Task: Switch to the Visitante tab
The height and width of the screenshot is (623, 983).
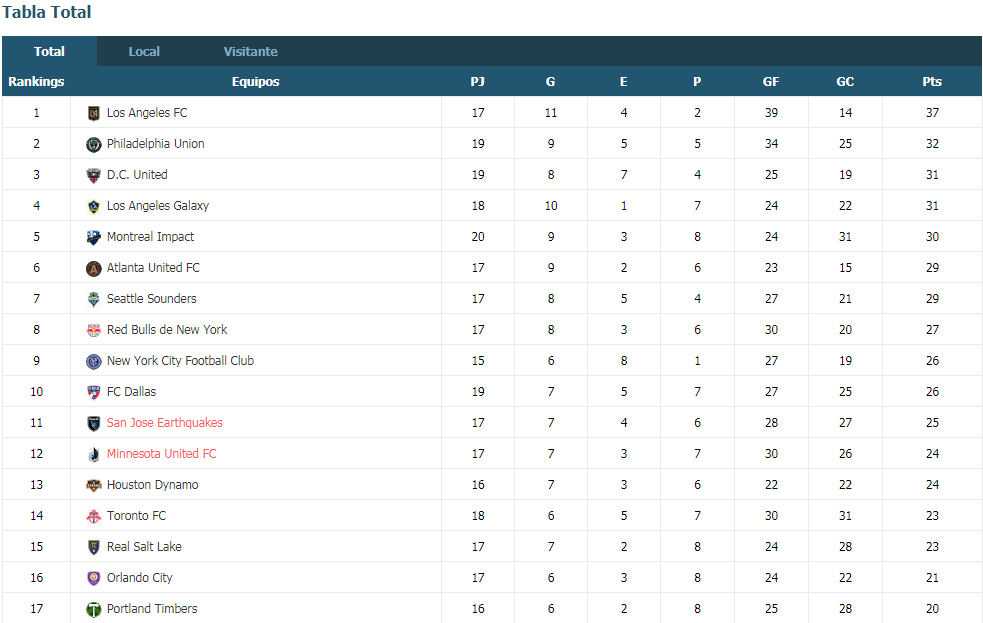Action: point(251,51)
